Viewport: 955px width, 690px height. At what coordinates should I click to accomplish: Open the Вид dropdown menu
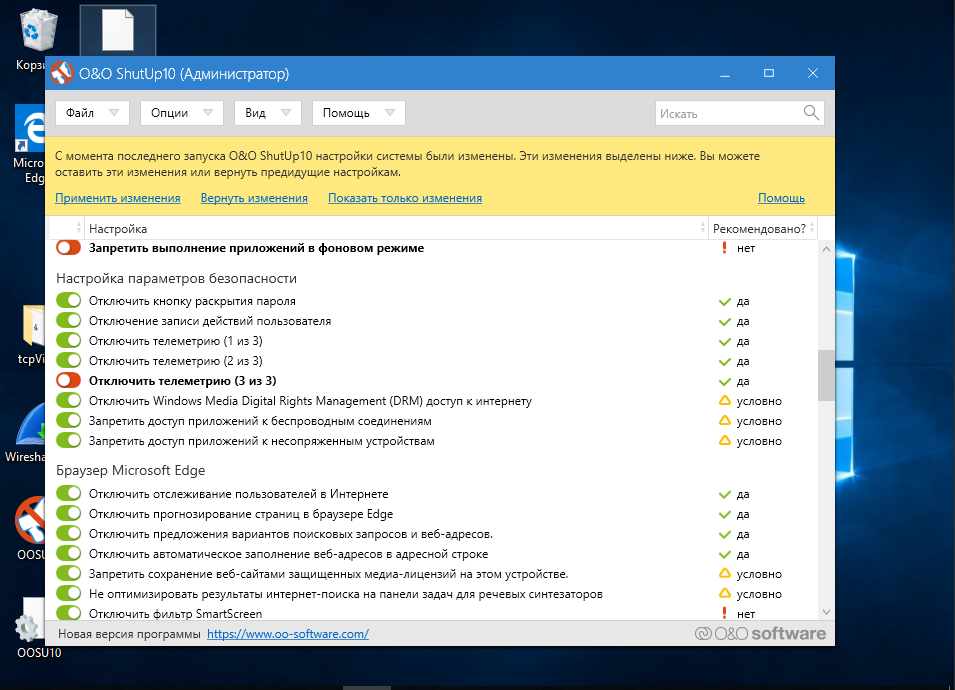(268, 113)
